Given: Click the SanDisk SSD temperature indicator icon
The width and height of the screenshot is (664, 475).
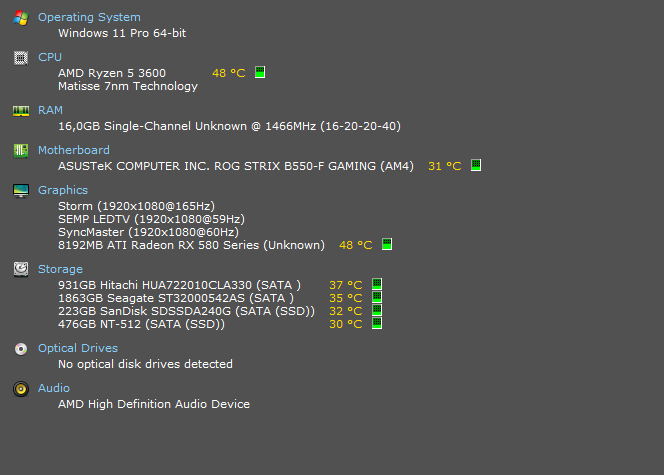Looking at the screenshot, I should point(377,310).
